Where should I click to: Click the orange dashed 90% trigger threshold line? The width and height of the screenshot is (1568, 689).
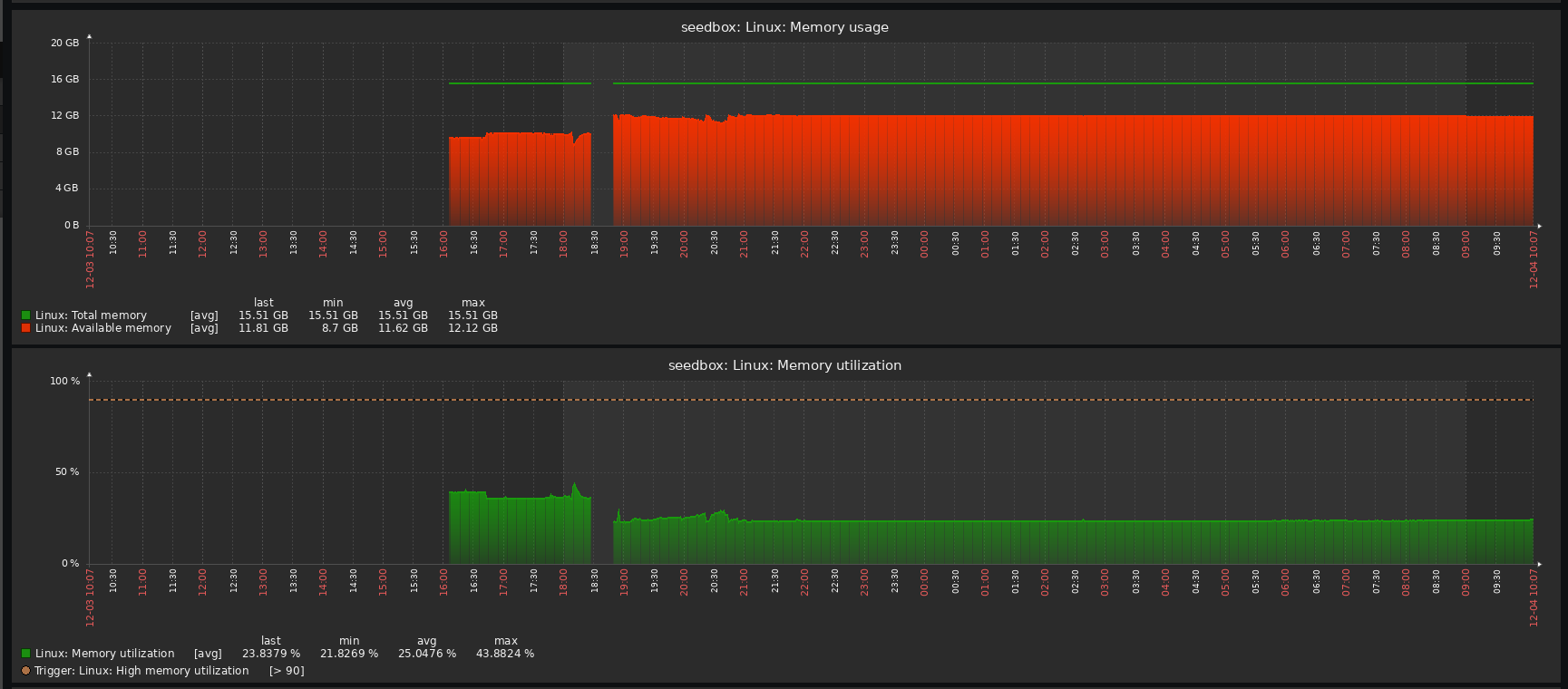[811, 400]
